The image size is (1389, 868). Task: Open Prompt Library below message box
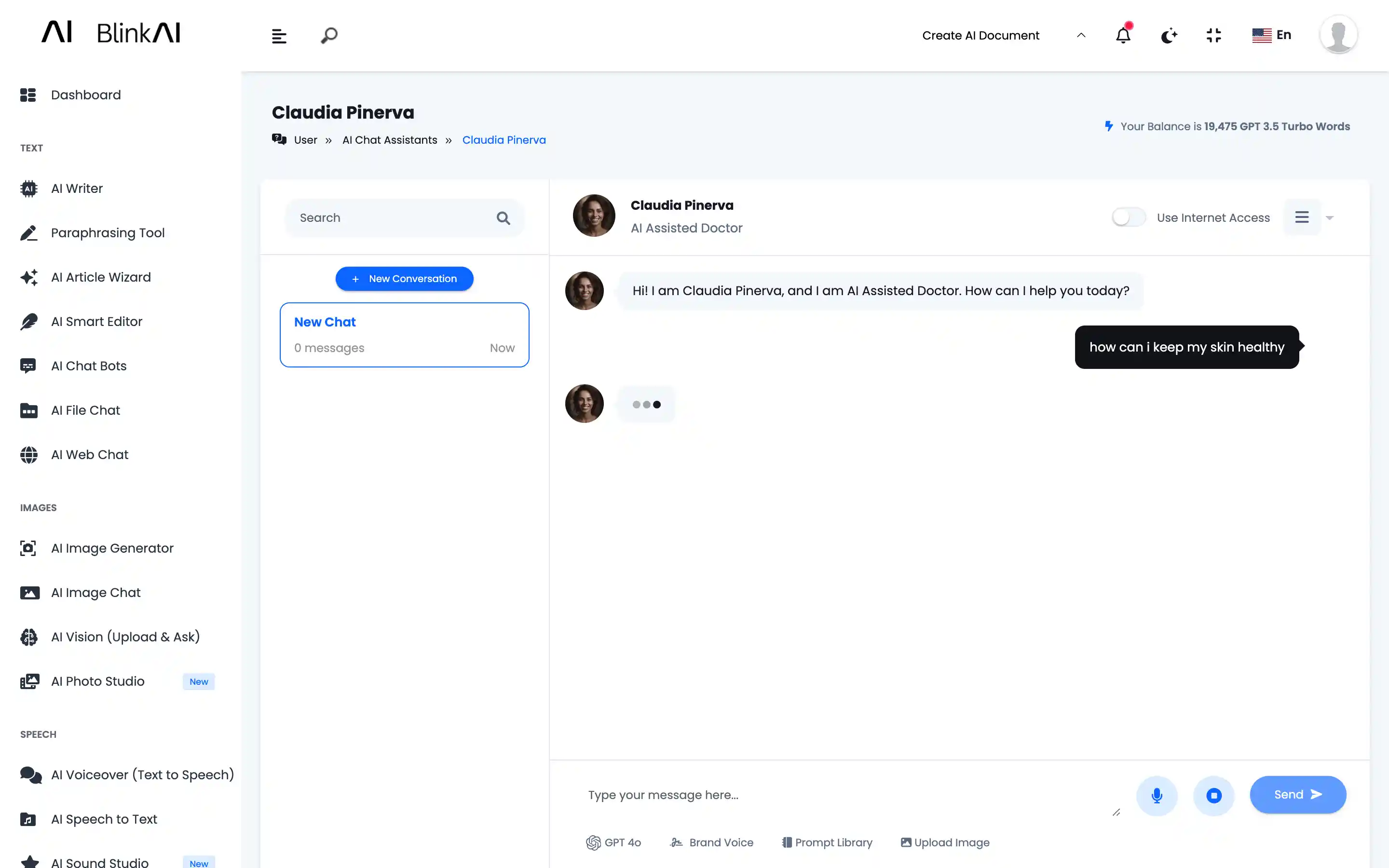pyautogui.click(x=827, y=842)
